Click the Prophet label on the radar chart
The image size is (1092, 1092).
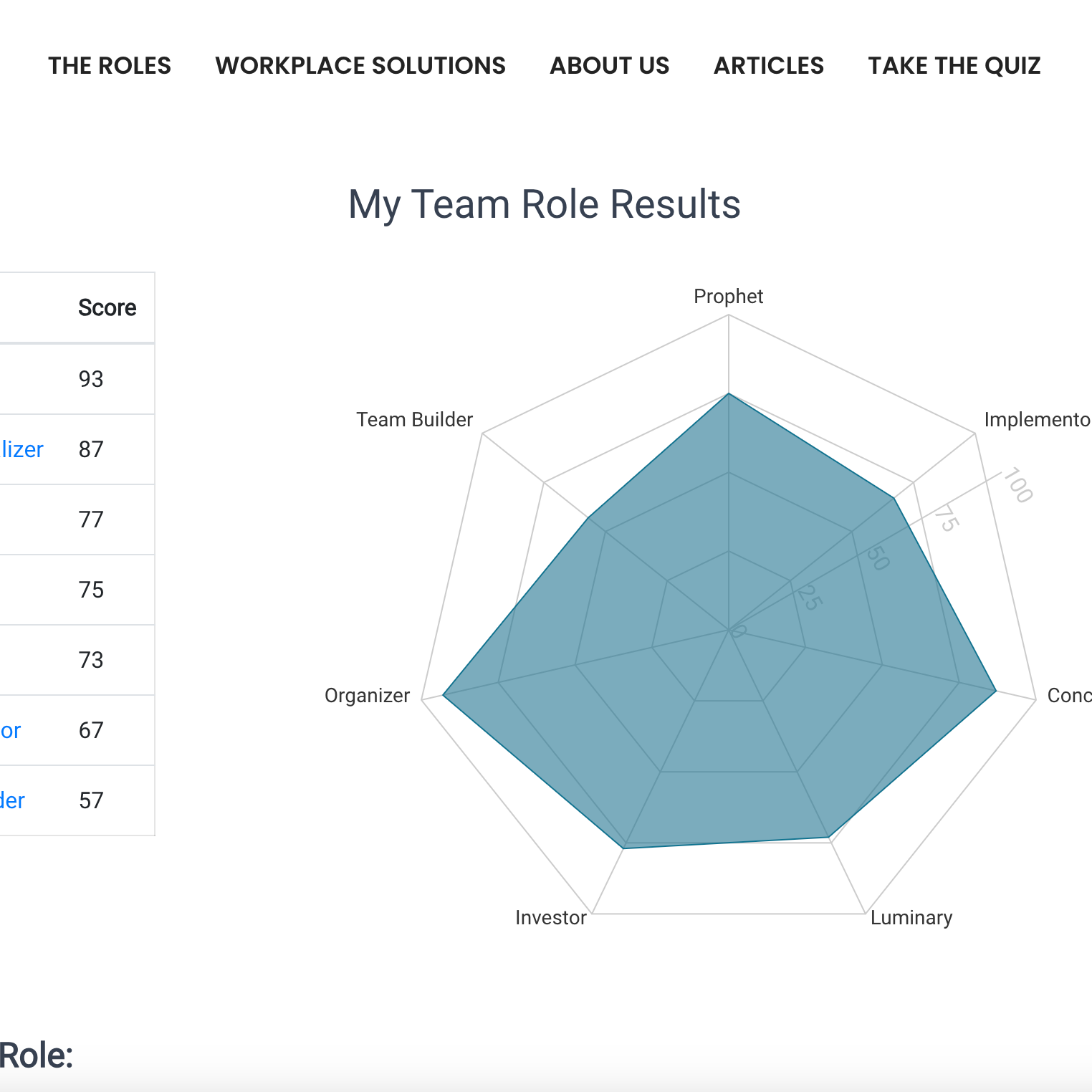tap(728, 297)
